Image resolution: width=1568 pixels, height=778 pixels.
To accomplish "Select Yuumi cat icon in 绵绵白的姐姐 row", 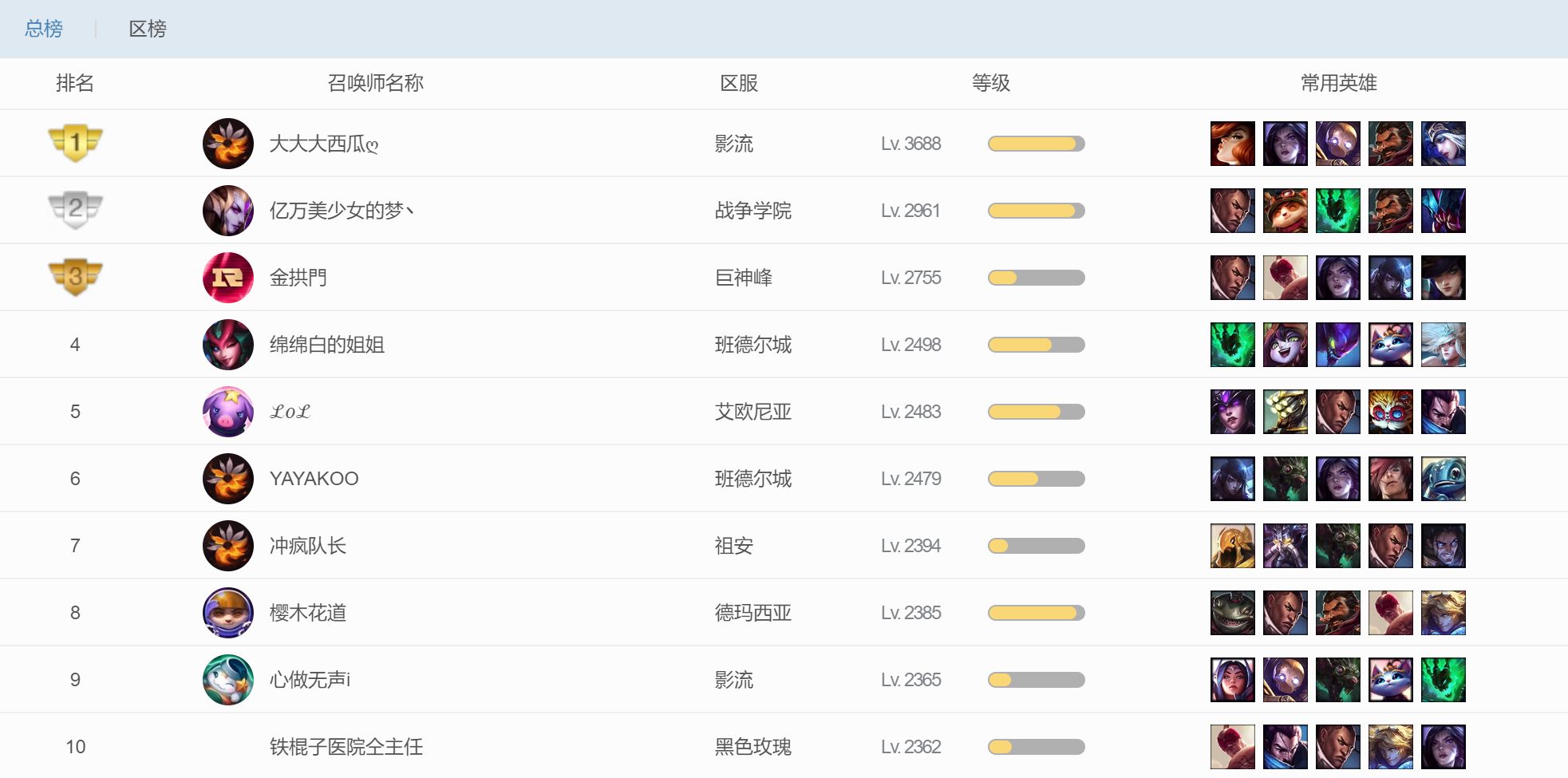I will pyautogui.click(x=1390, y=345).
